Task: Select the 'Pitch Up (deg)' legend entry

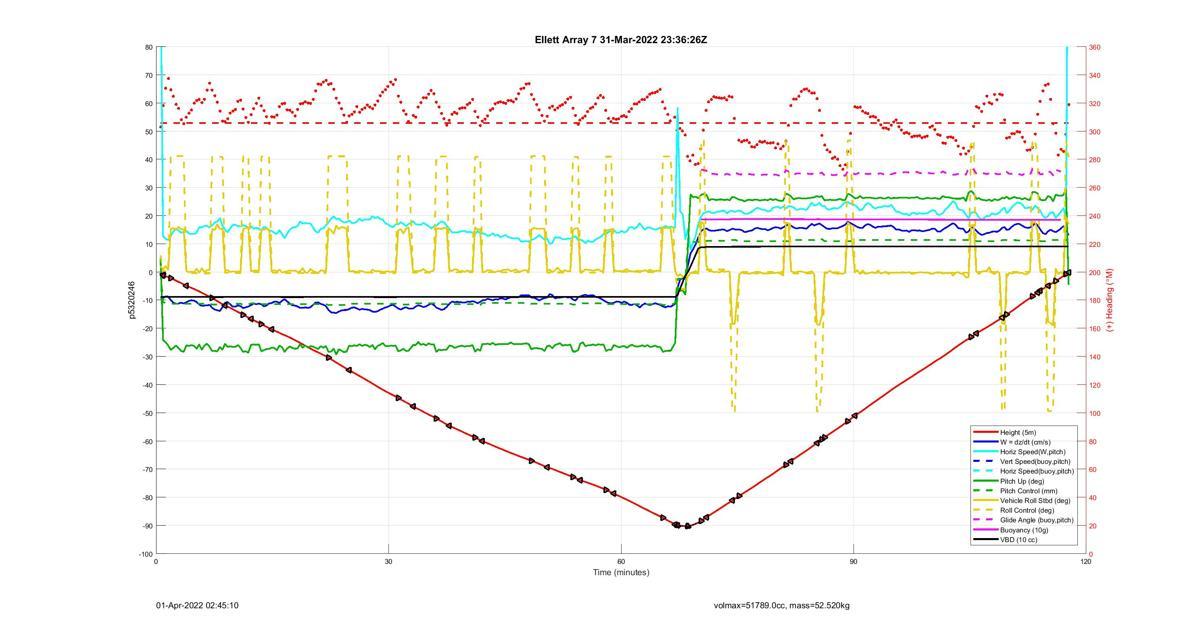Action: click(x=1024, y=481)
